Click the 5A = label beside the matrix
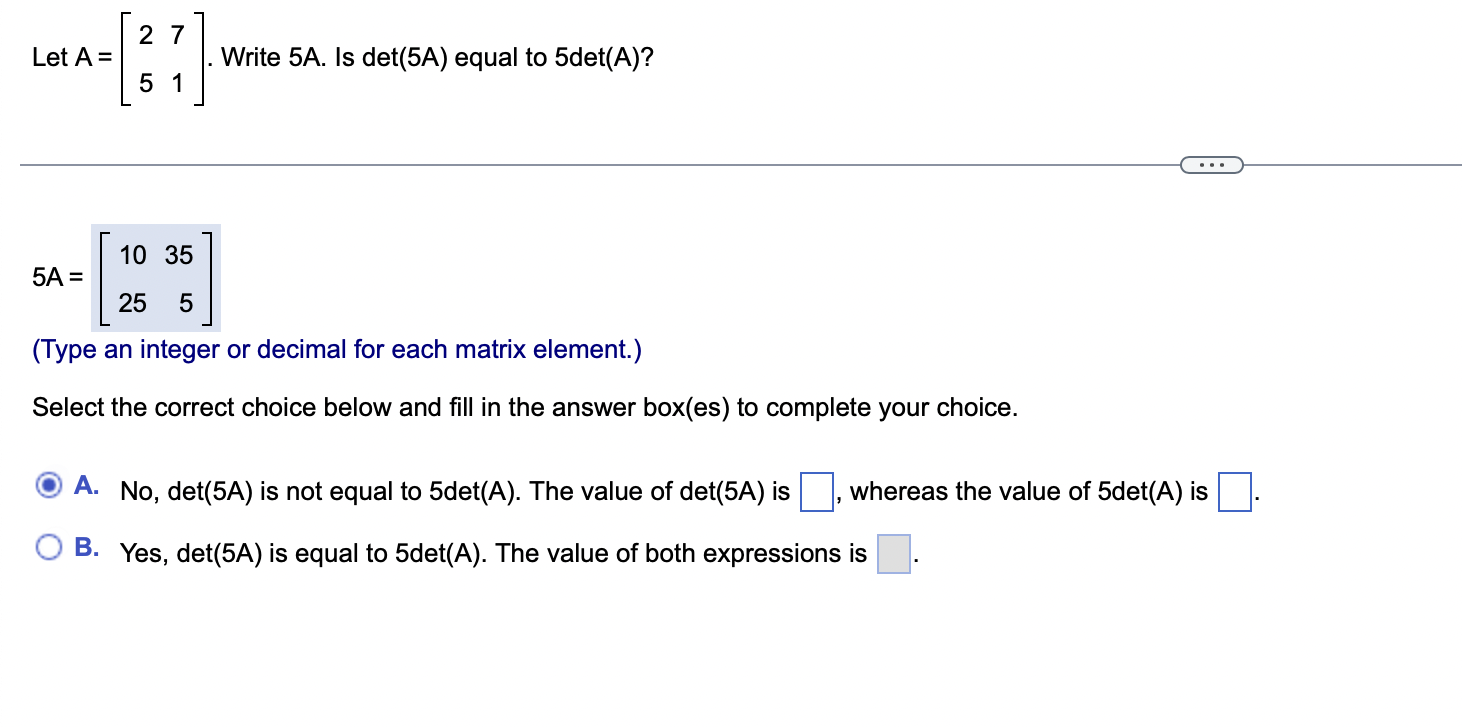 tap(56, 278)
